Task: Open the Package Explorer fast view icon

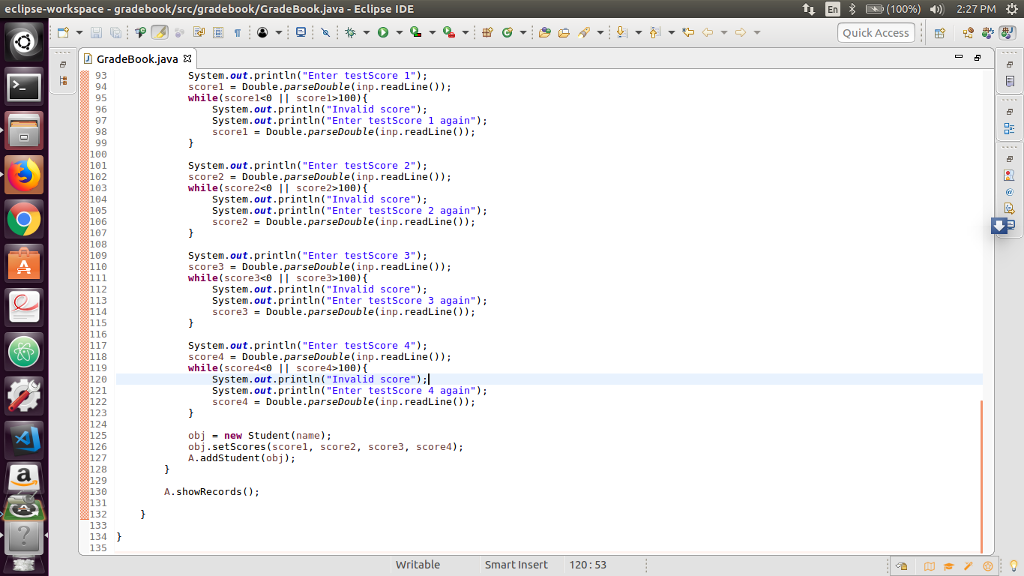Action: 63,81
